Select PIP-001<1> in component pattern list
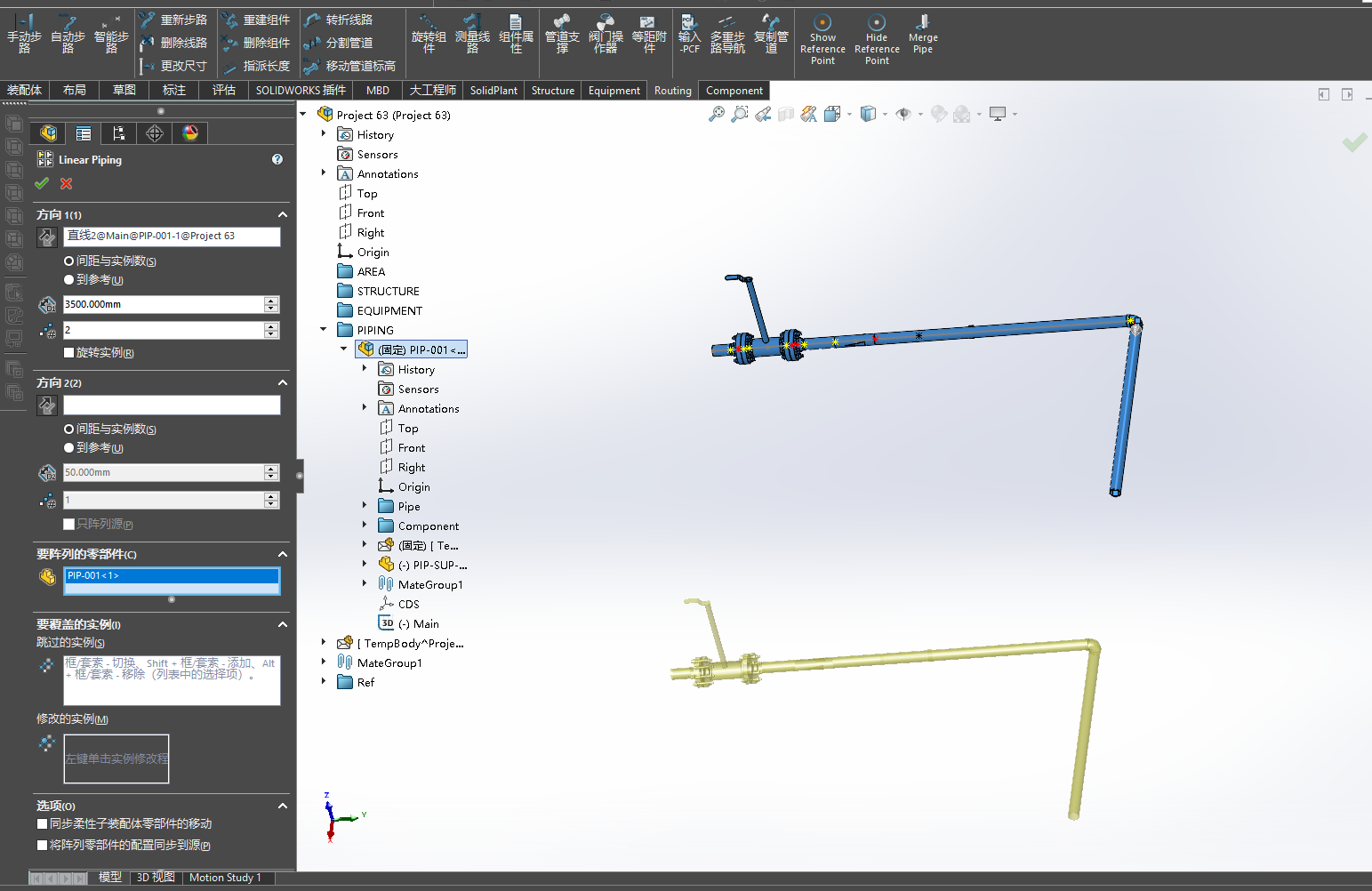This screenshot has height=891, width=1372. click(x=172, y=575)
